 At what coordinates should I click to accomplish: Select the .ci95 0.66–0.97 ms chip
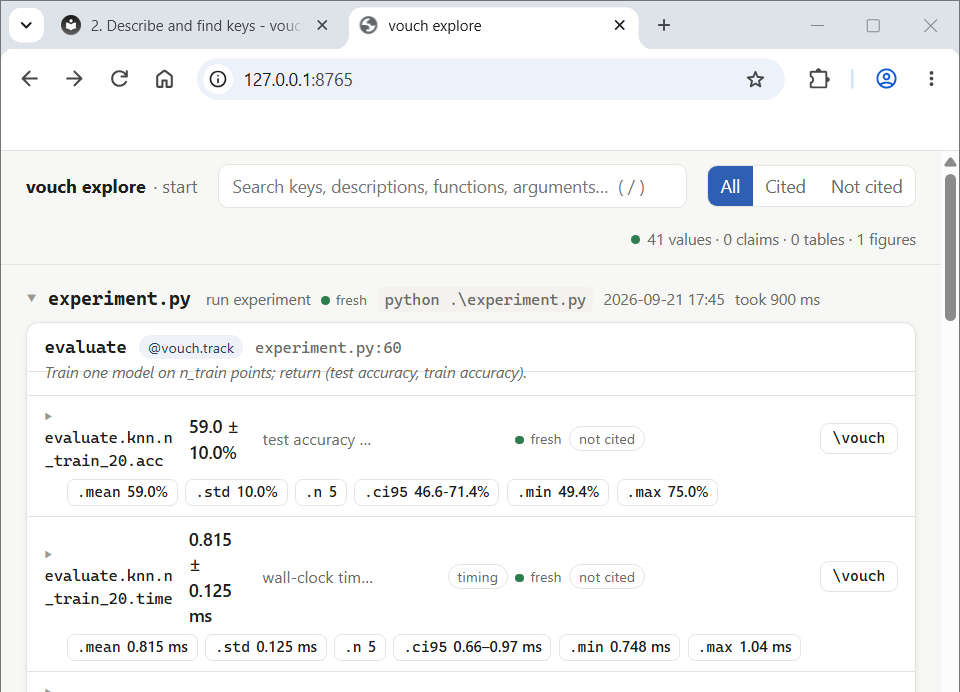pos(472,647)
